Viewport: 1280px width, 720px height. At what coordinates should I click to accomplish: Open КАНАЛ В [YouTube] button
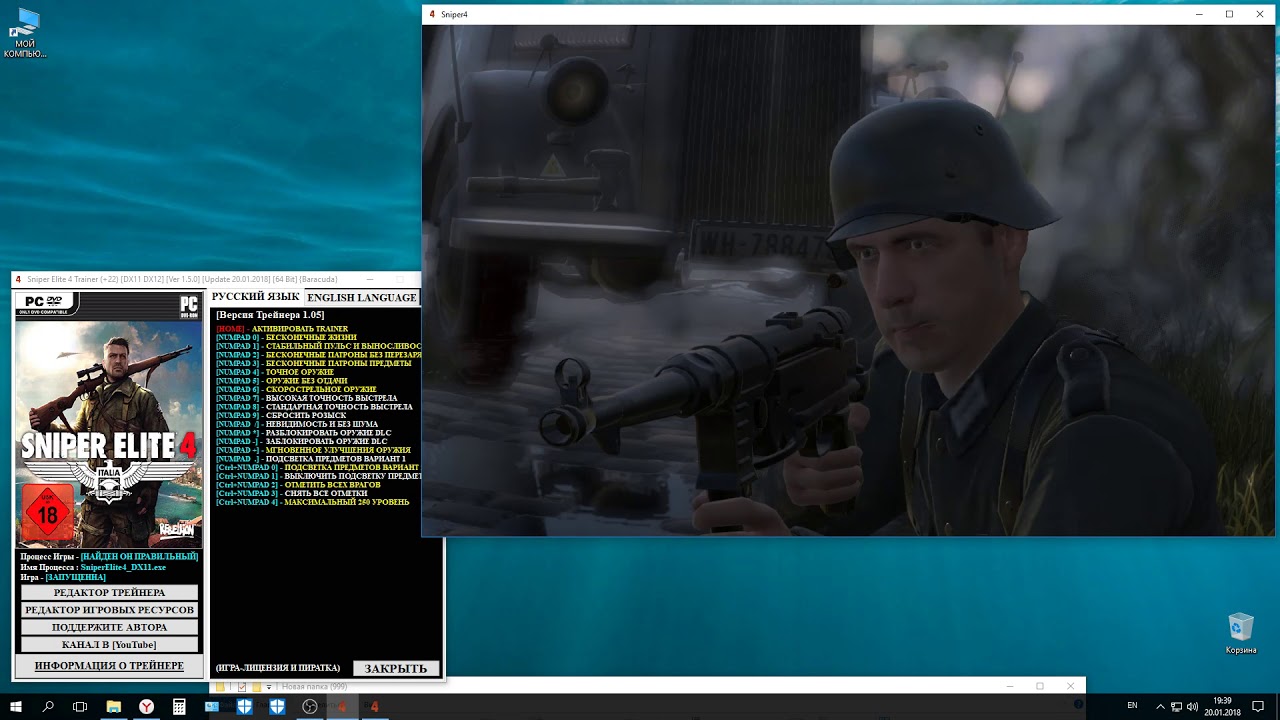coord(109,645)
